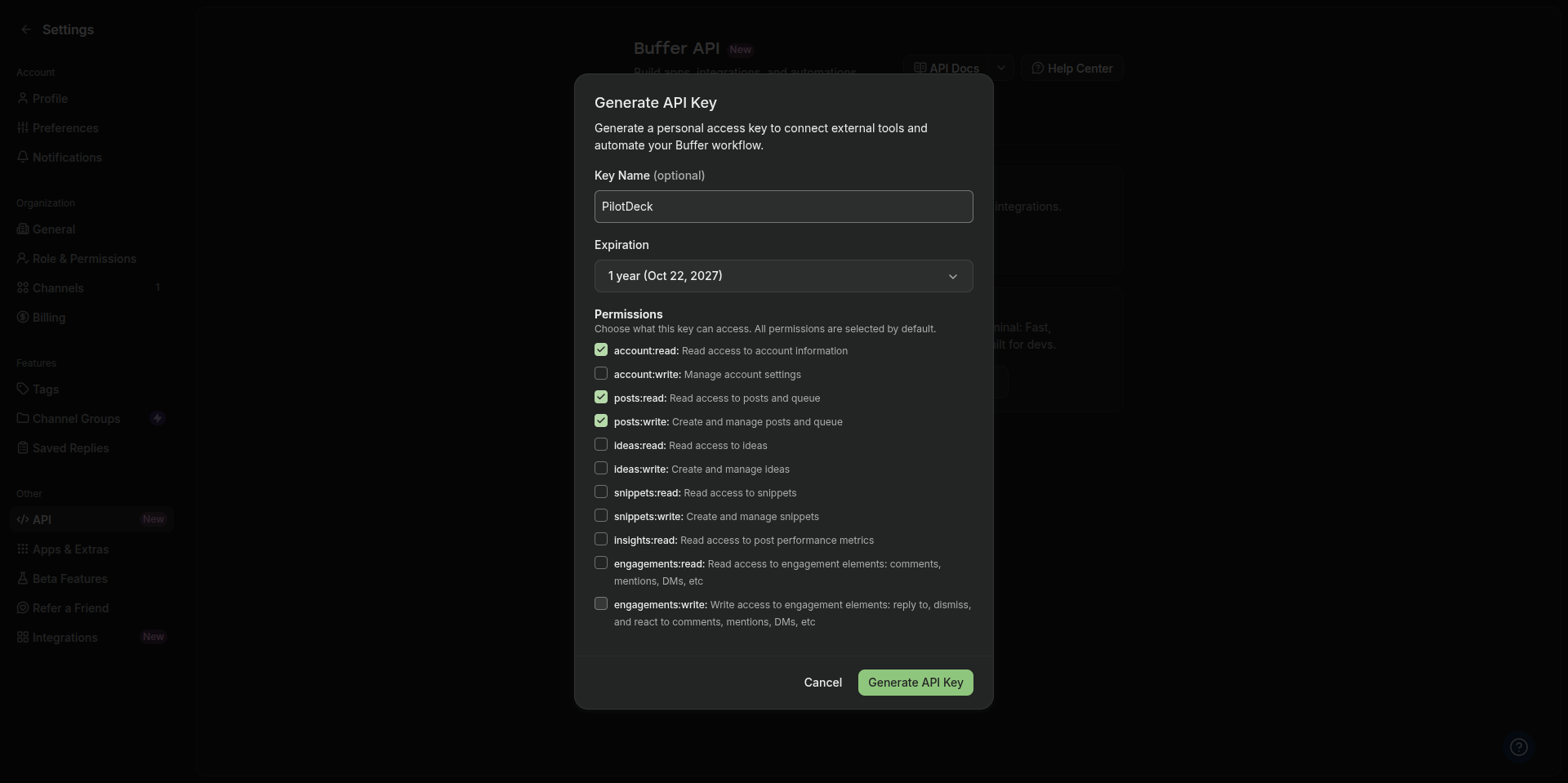Viewport: 1568px width, 783px height.
Task: Click the Channels grid icon
Action: [x=23, y=287]
